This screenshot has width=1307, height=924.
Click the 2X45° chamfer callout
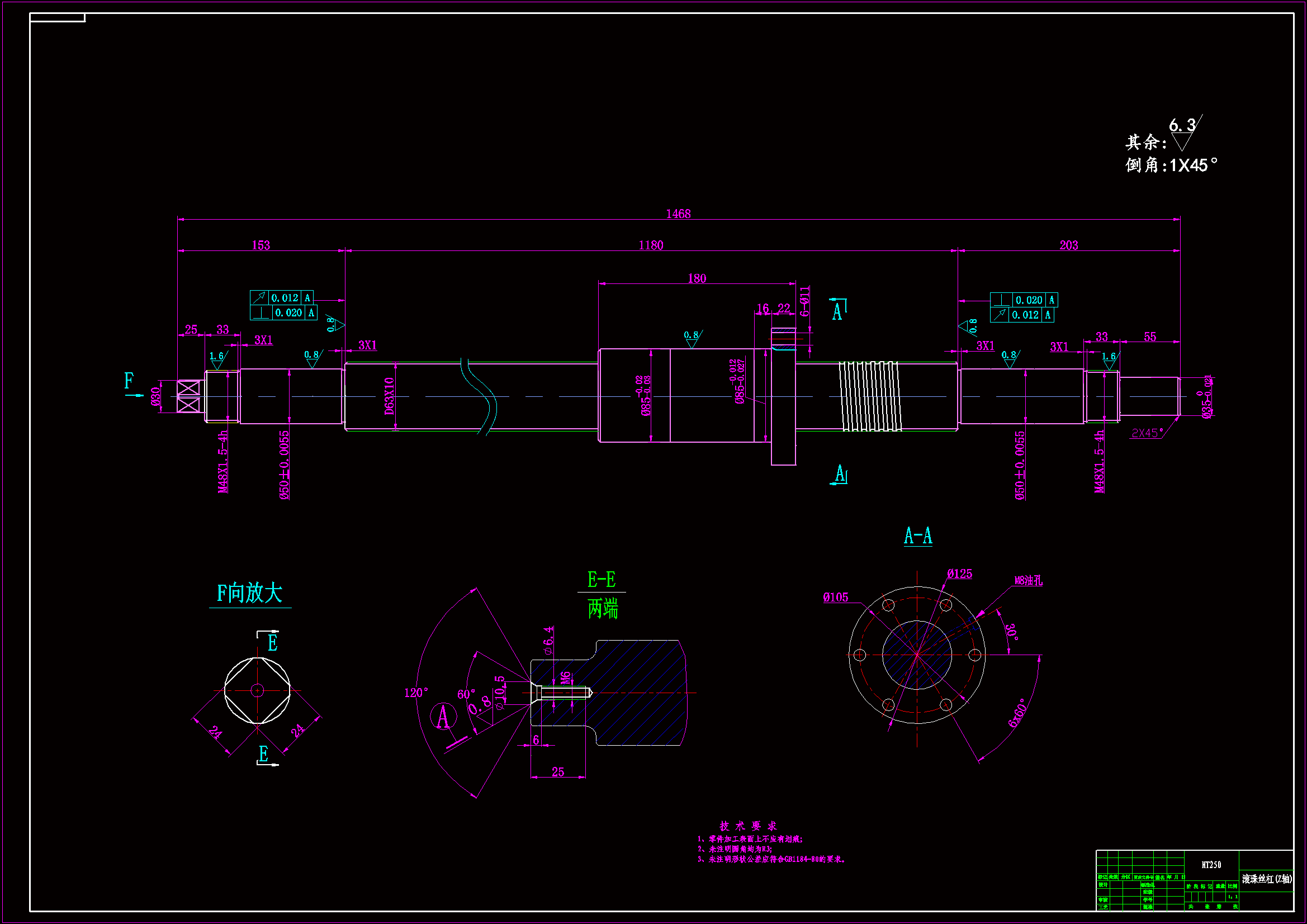pos(1147,433)
